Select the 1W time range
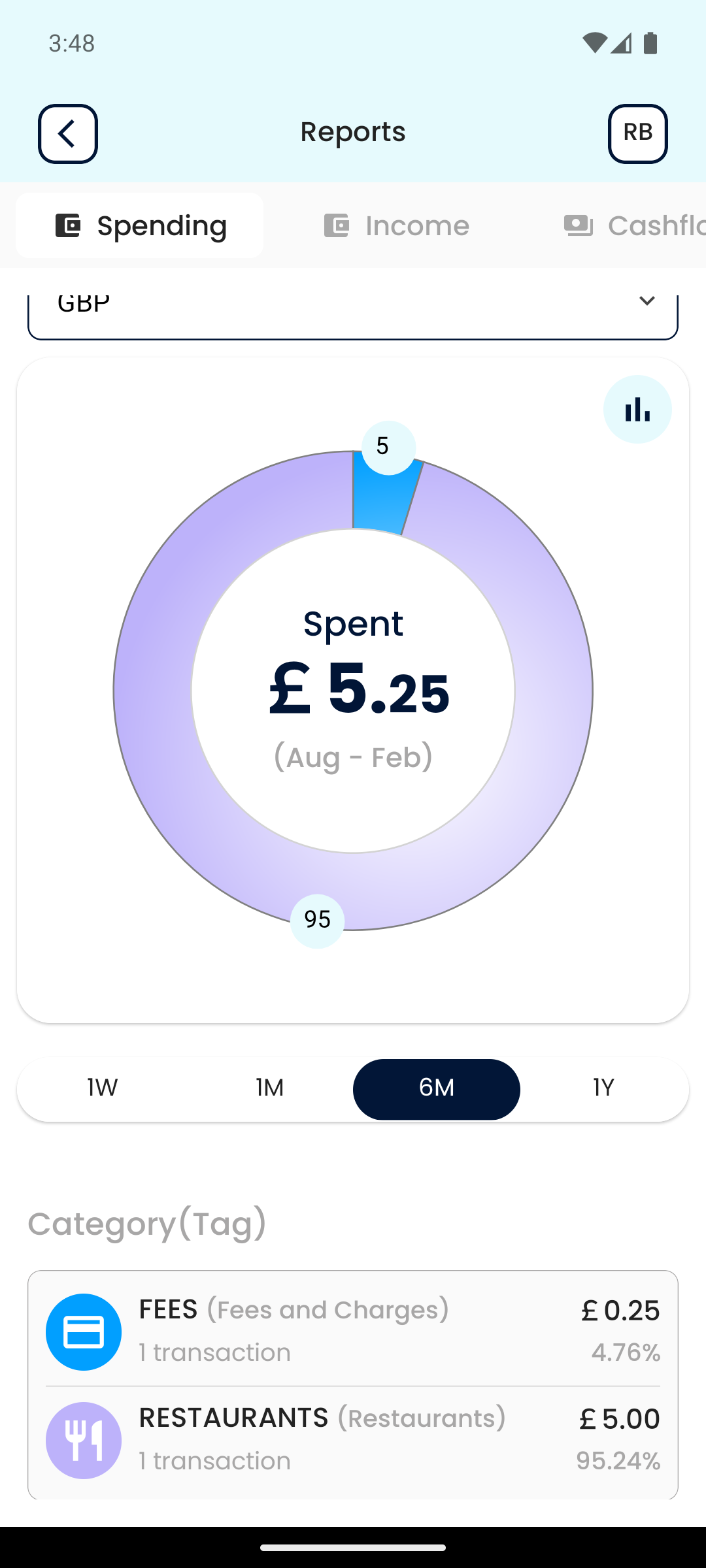706x1568 pixels. pyautogui.click(x=103, y=1088)
